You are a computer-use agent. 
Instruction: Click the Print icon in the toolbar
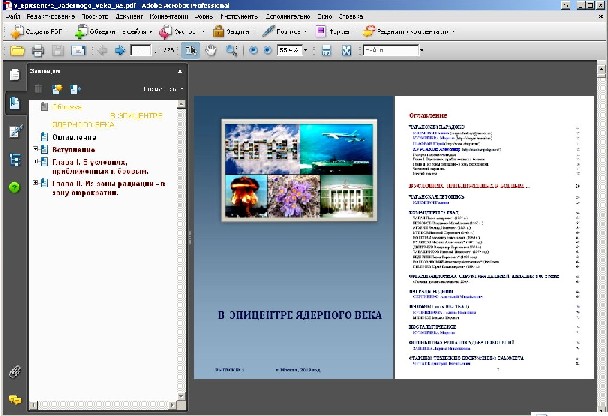click(x=37, y=50)
